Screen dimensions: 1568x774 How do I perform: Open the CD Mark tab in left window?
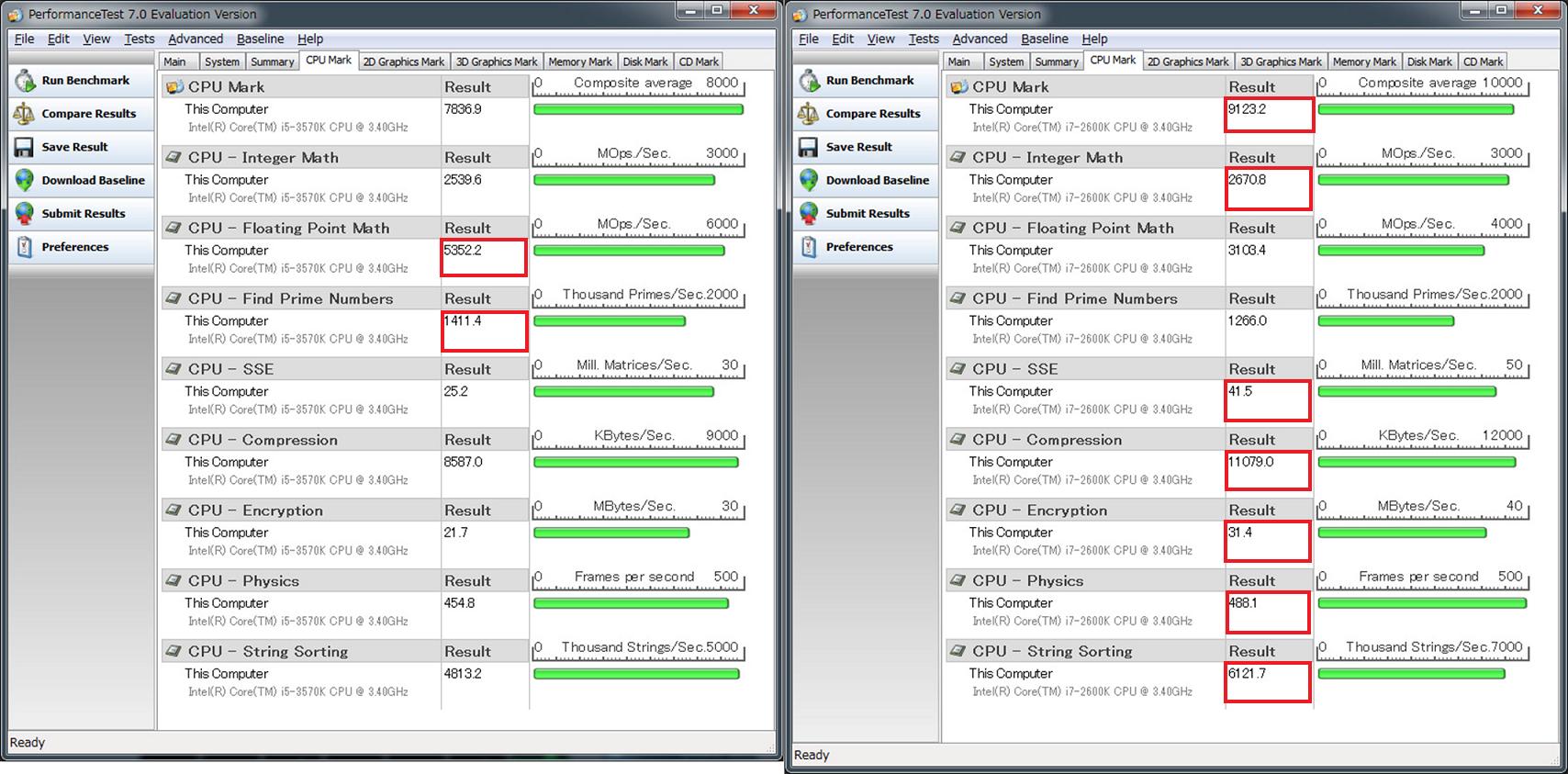click(699, 62)
